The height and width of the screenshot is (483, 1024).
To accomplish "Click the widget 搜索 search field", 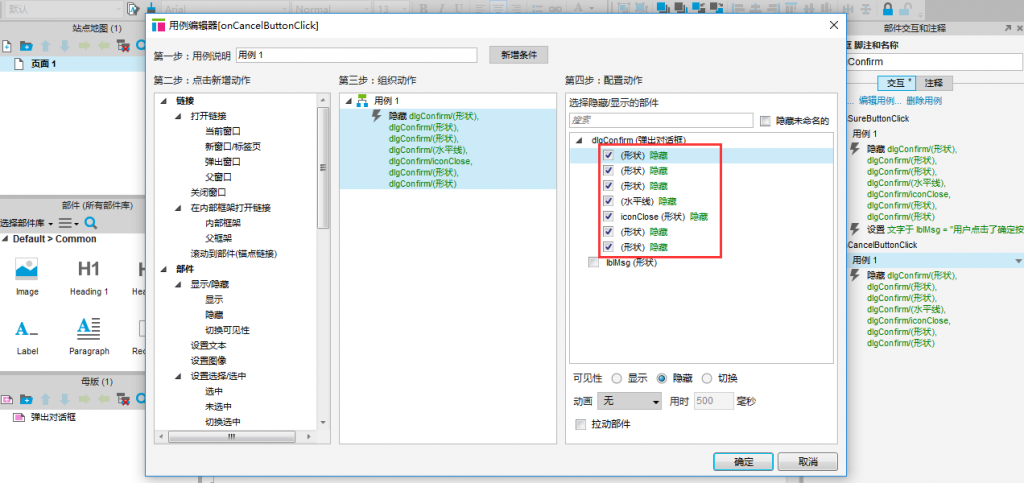I will [662, 121].
